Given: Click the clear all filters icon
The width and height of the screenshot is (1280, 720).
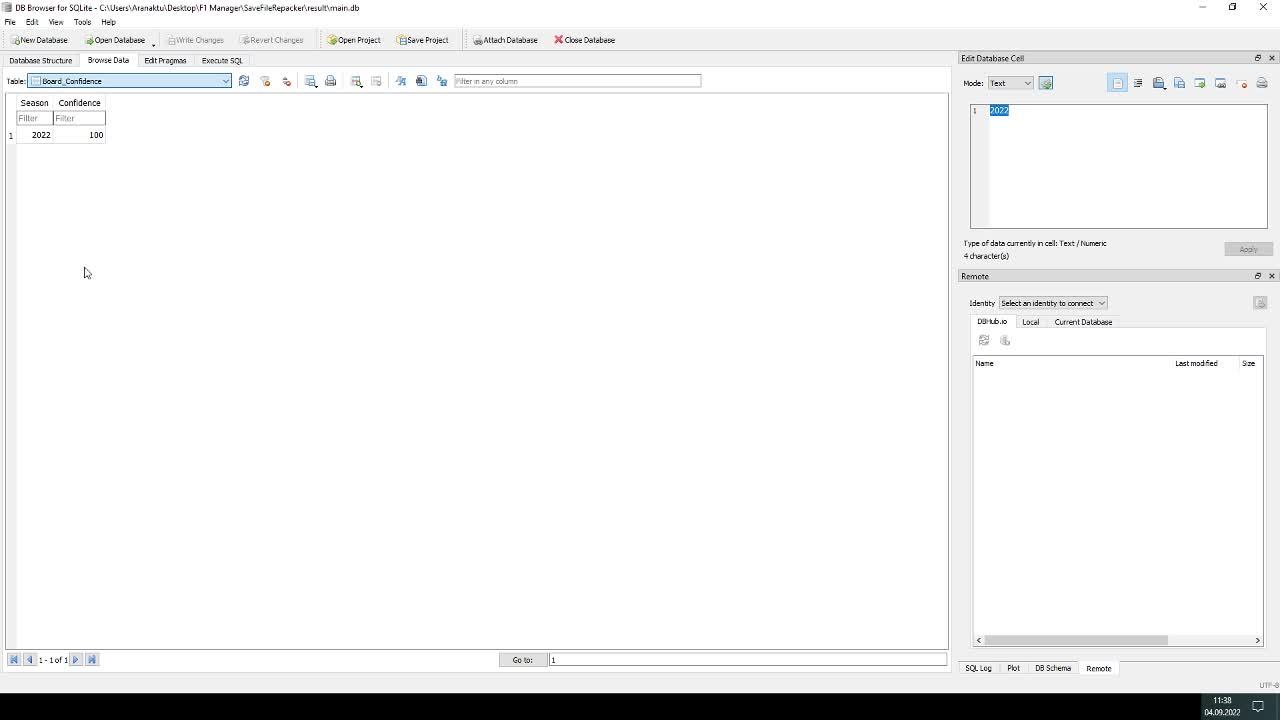Looking at the screenshot, I should pos(266,81).
